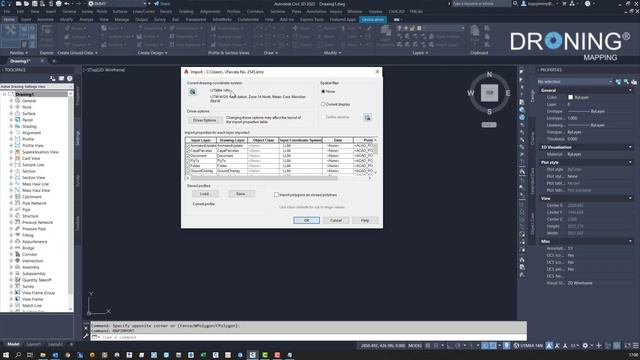Click the Driver Options button
This screenshot has width=640, height=360.
click(204, 120)
